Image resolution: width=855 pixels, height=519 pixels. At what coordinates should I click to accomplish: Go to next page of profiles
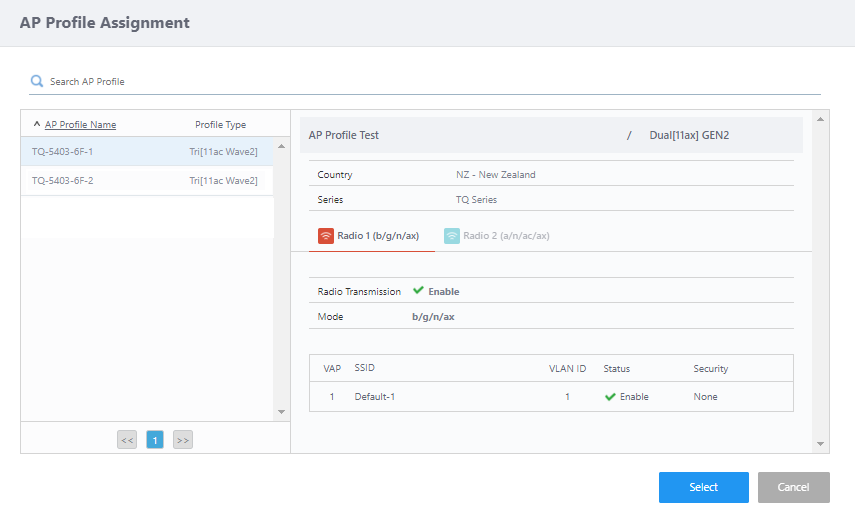pyautogui.click(x=182, y=439)
